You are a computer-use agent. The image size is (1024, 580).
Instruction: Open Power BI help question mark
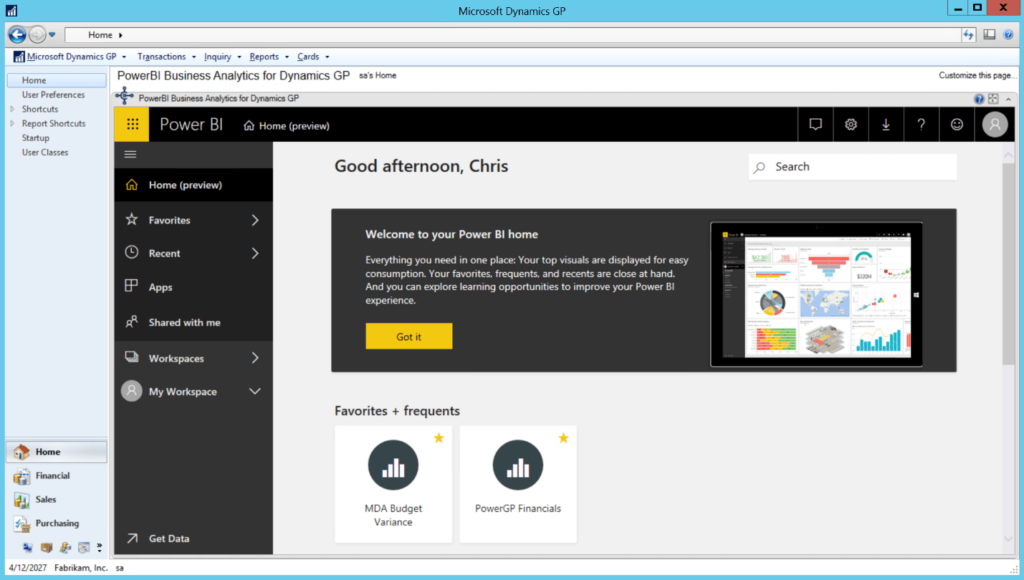tap(921, 124)
